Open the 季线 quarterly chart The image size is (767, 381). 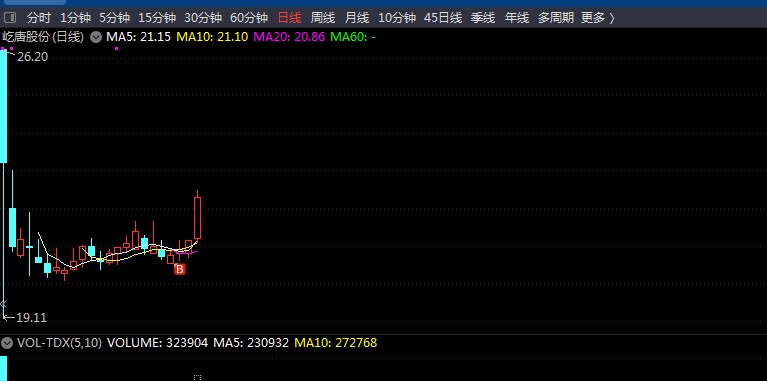[x=483, y=19]
